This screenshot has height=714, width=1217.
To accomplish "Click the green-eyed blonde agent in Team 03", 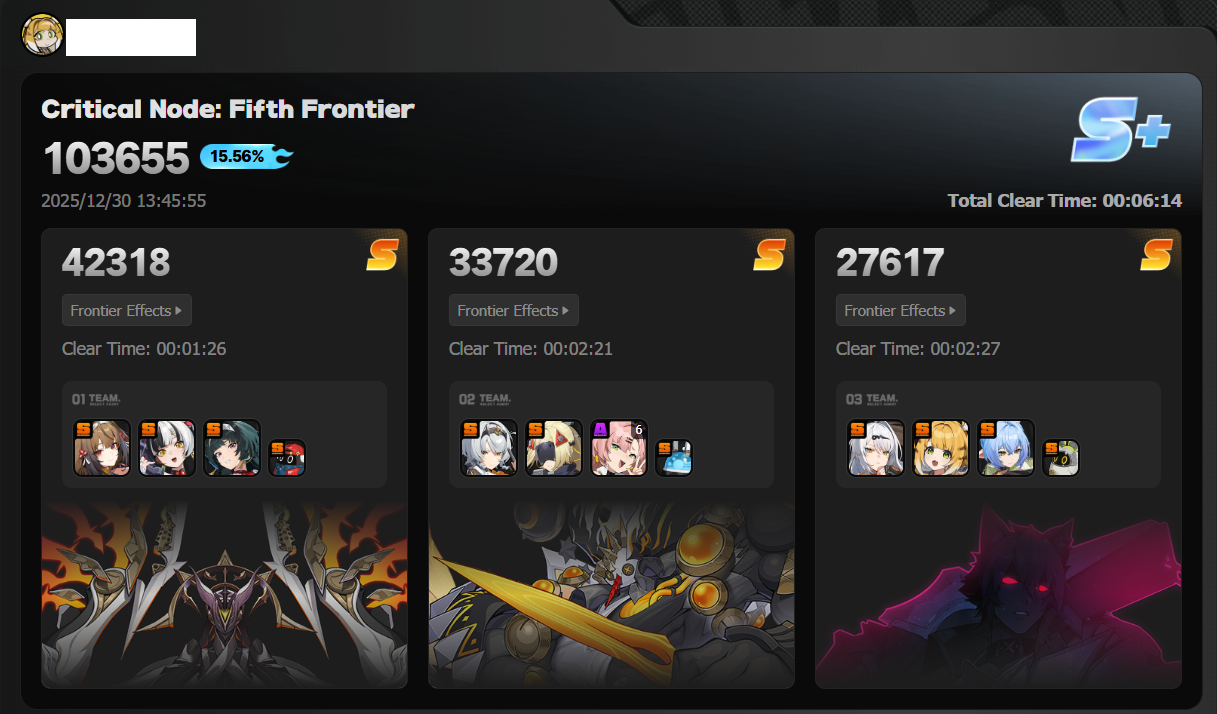I will 941,448.
